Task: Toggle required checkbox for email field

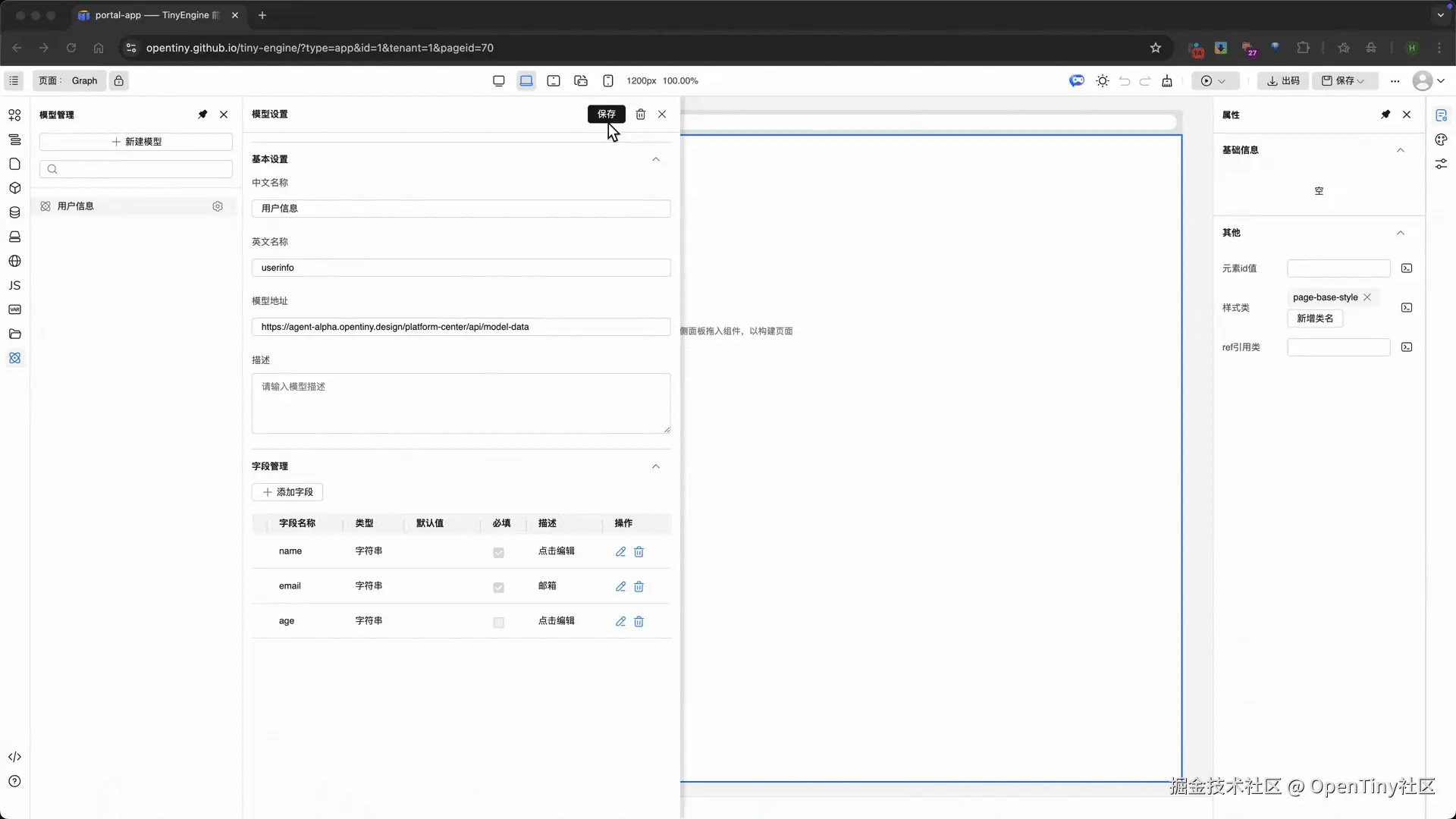Action: pos(498,587)
